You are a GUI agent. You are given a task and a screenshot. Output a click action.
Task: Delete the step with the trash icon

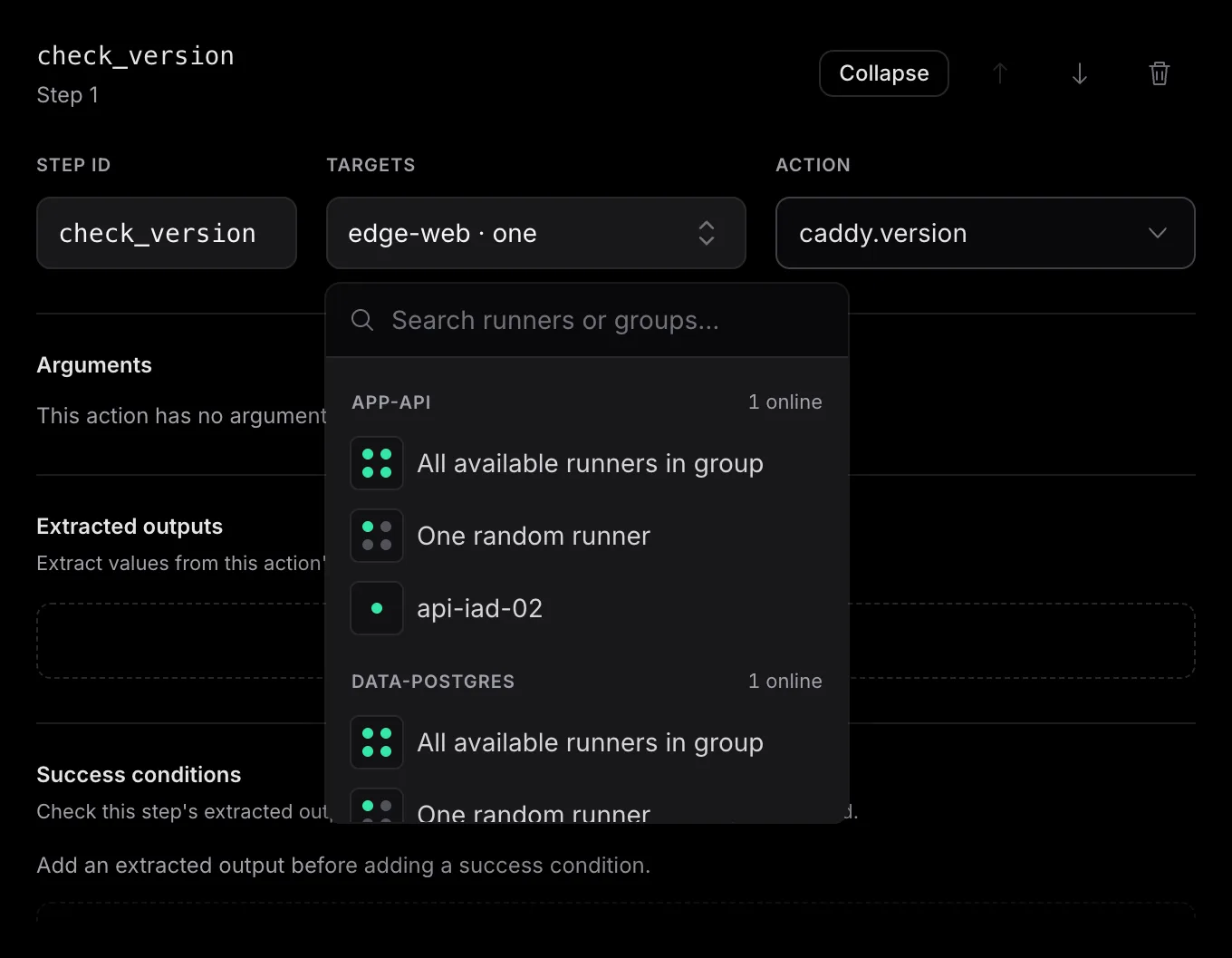(1160, 73)
